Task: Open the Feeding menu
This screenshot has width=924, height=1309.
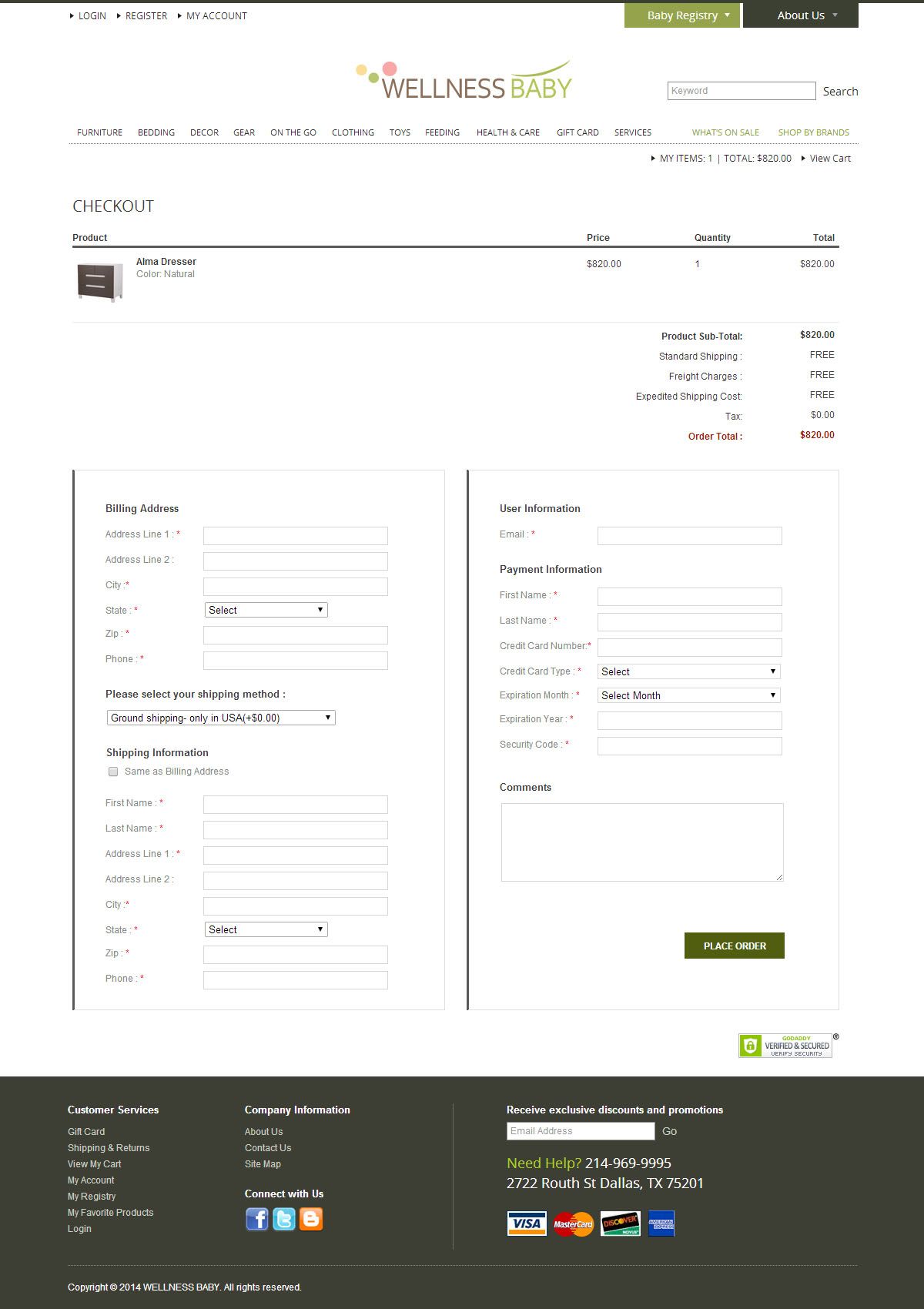Action: tap(443, 132)
